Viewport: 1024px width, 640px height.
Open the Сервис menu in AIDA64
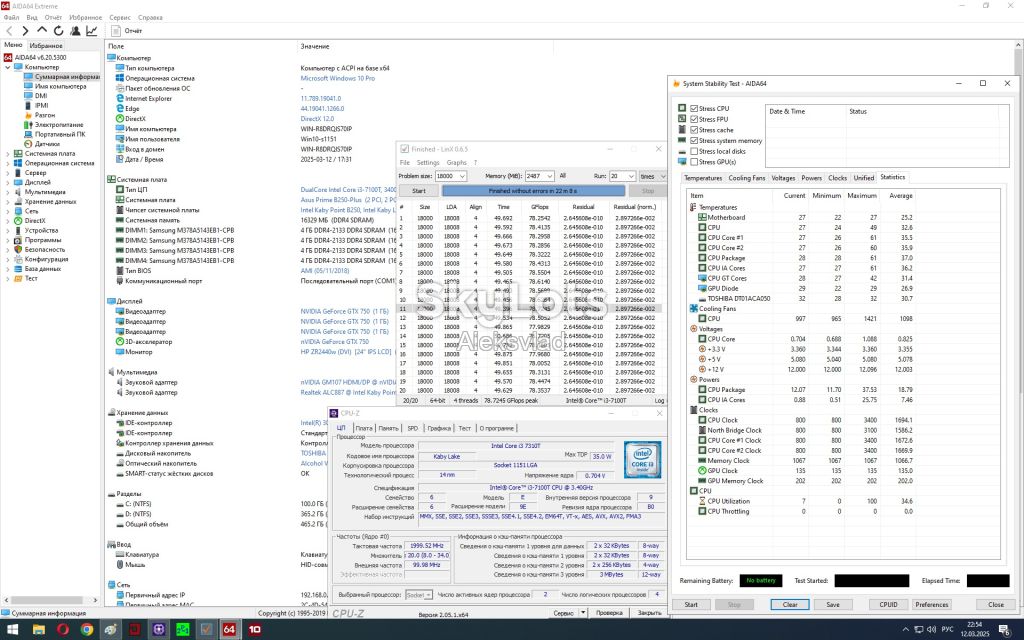120,18
